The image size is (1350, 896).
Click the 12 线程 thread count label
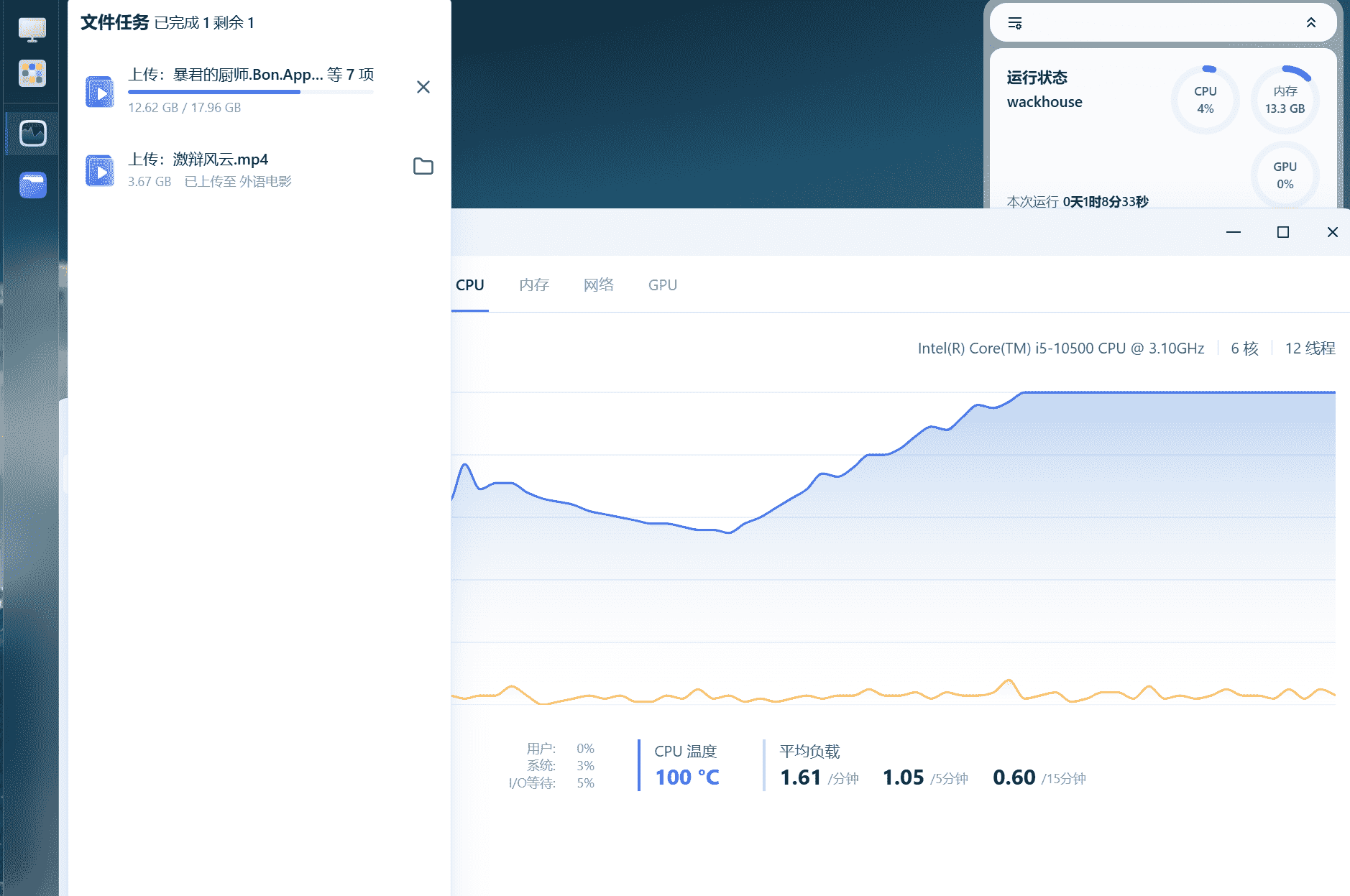1310,348
